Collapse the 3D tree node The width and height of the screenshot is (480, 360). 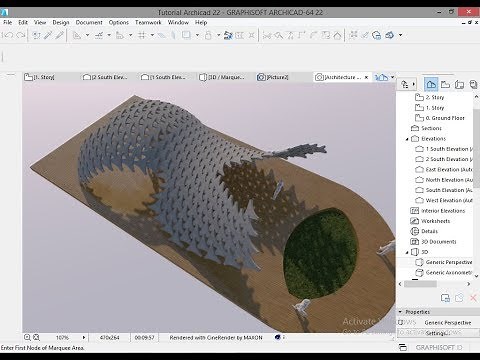click(x=407, y=252)
